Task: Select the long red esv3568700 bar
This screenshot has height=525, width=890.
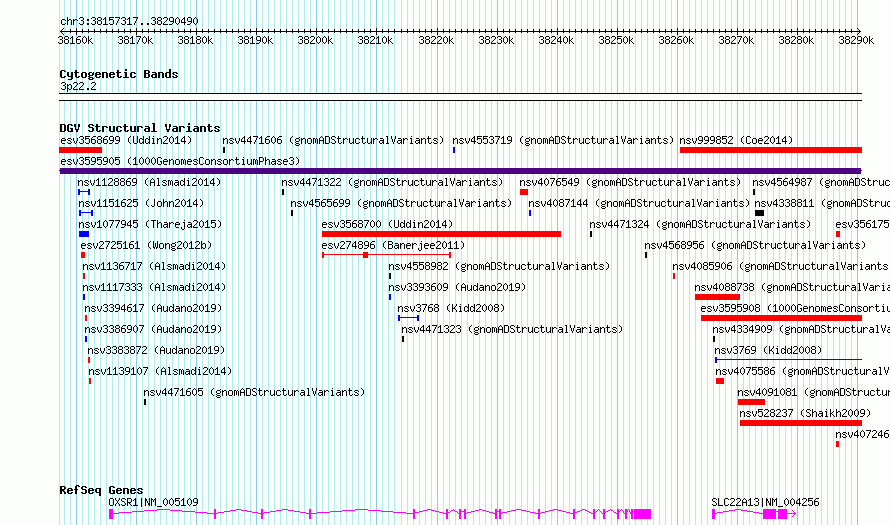Action: pos(441,234)
